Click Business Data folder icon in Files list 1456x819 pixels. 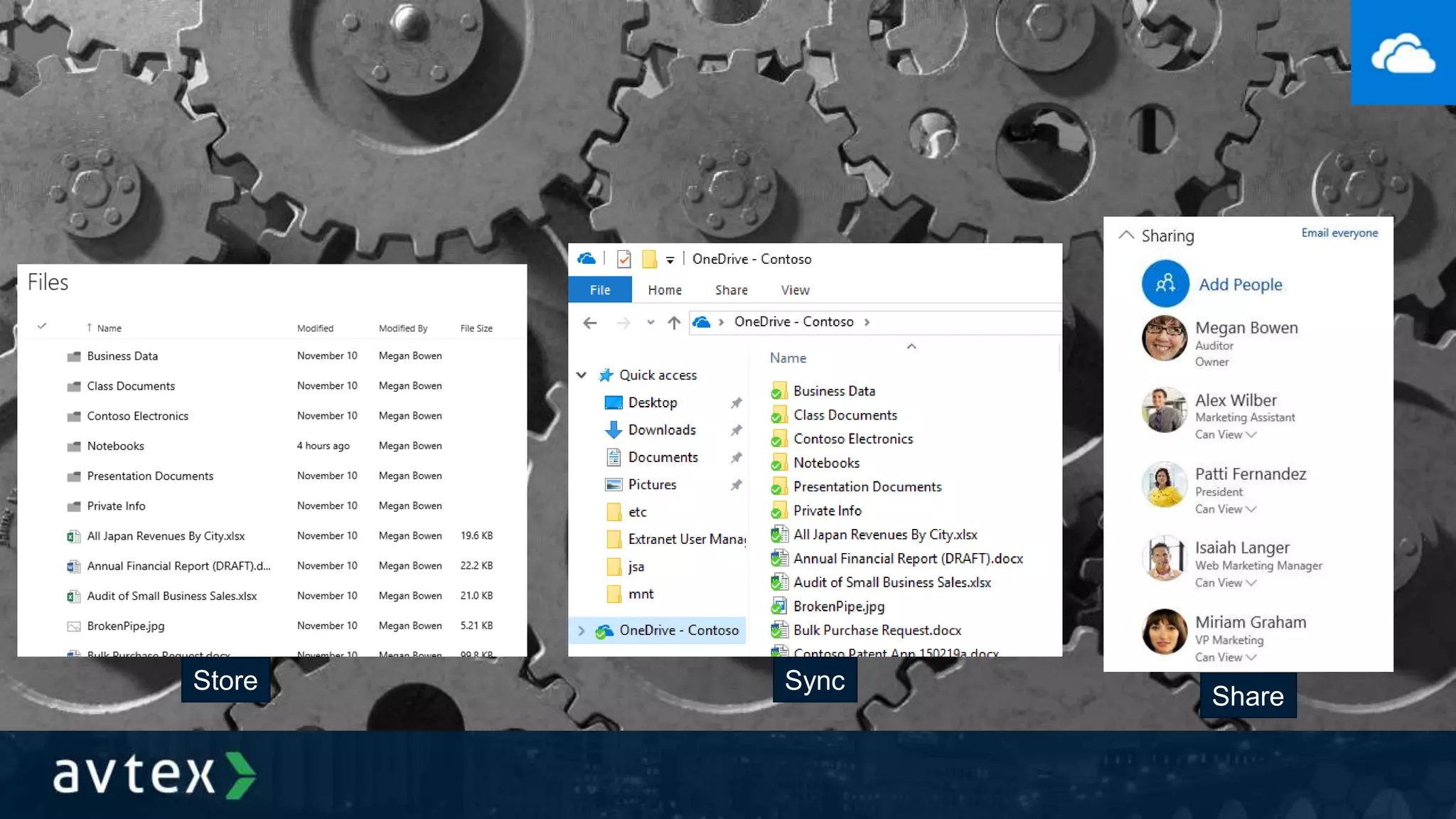(x=73, y=356)
